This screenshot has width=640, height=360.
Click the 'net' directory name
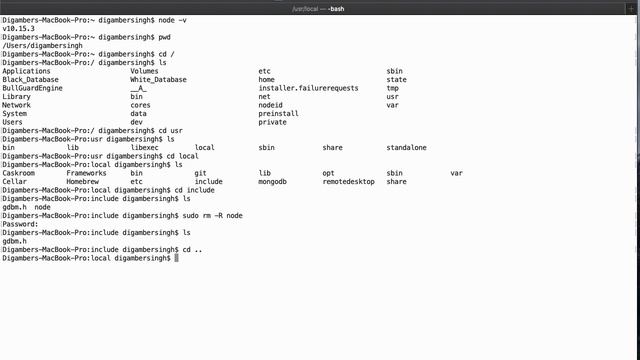point(264,97)
